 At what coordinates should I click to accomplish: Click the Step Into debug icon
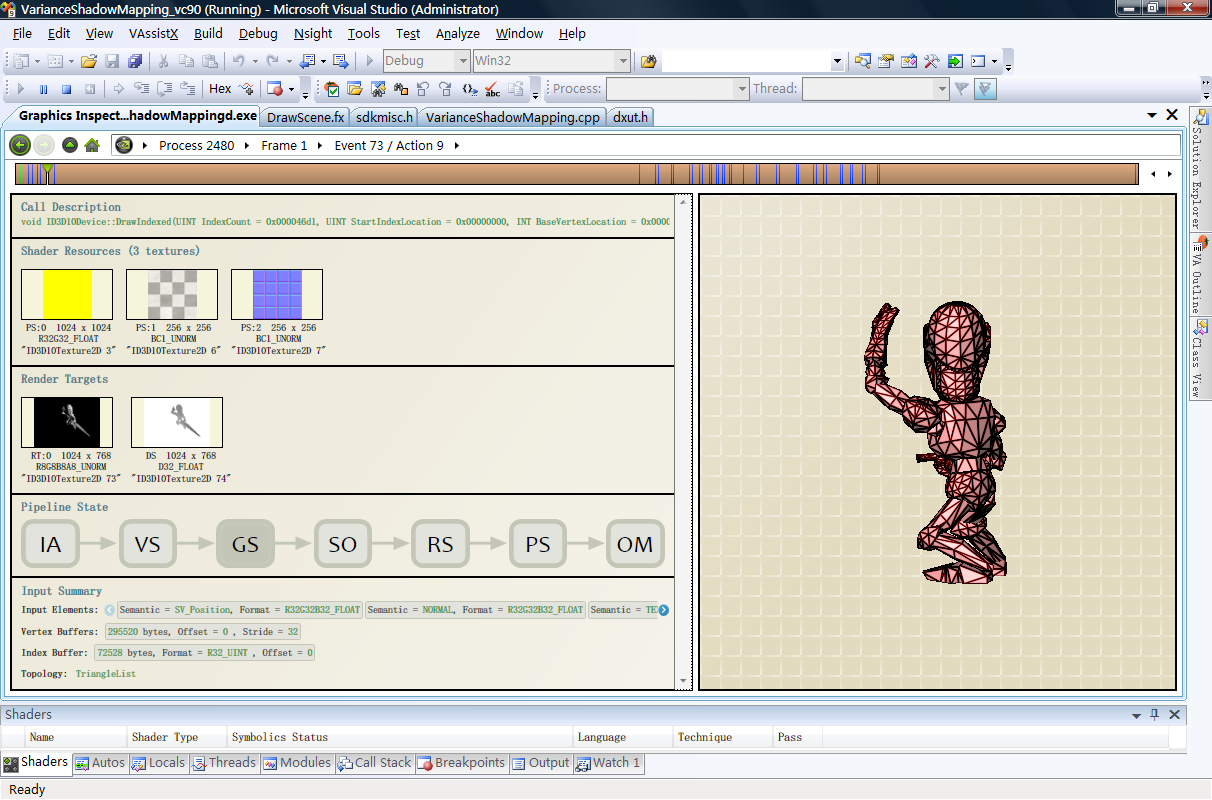click(141, 89)
